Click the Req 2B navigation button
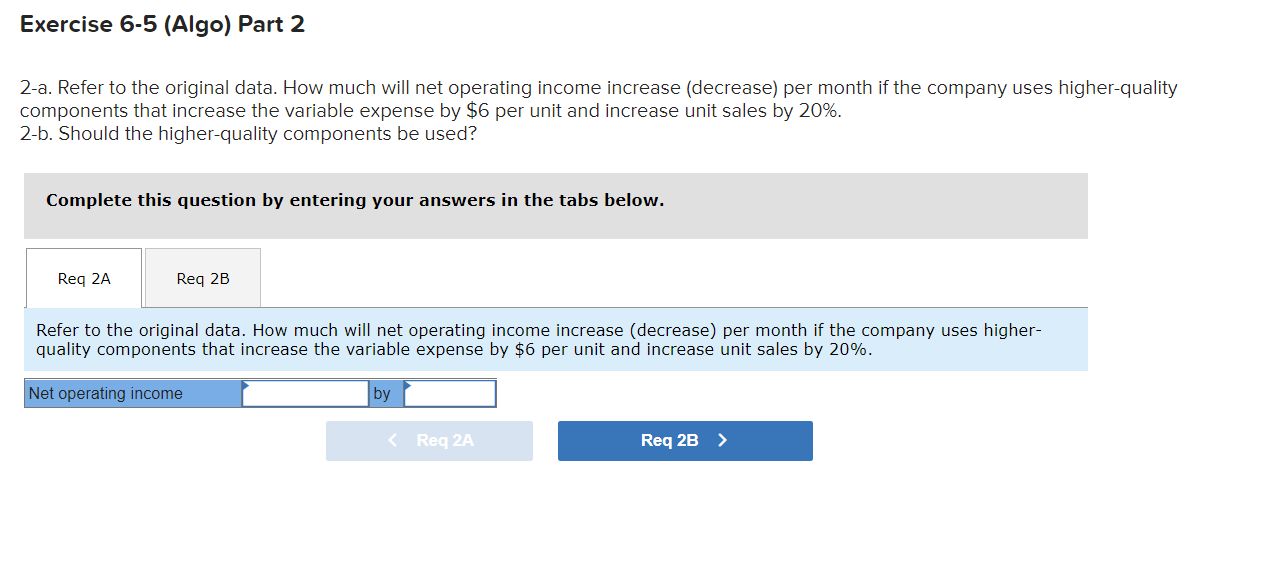Screen dimensions: 1284x576 click(684, 440)
